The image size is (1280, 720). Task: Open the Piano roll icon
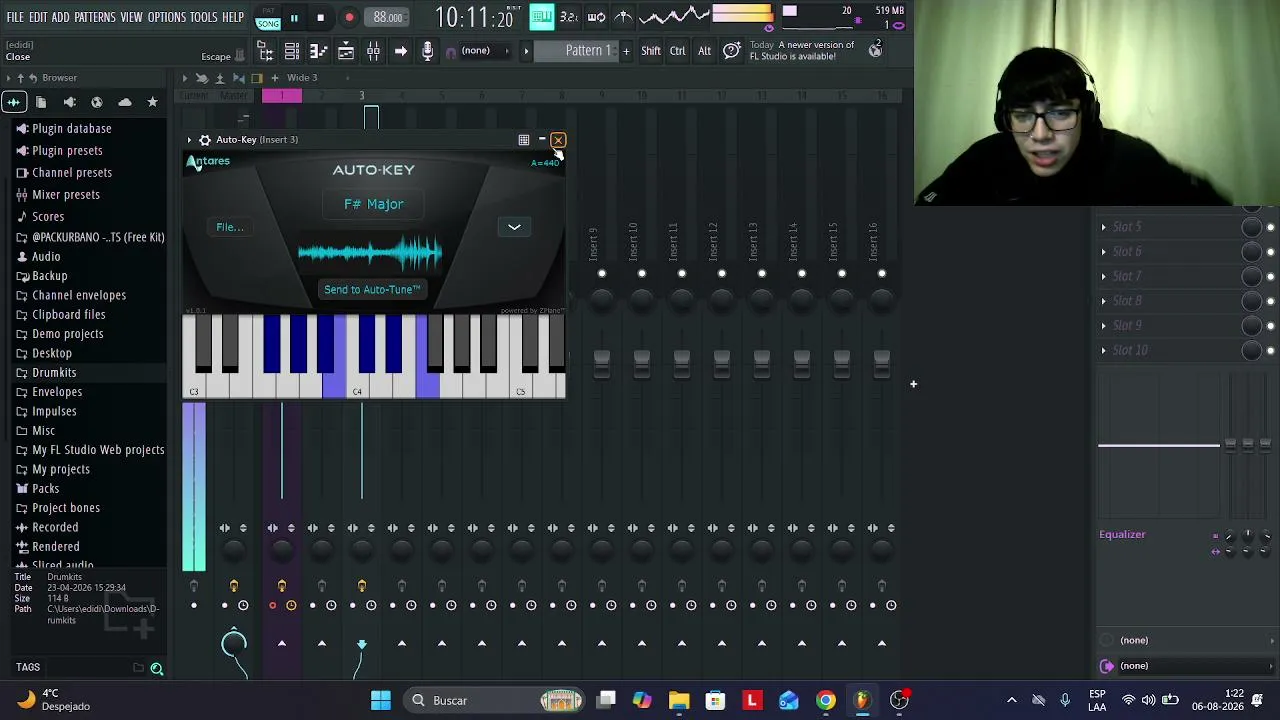318,51
